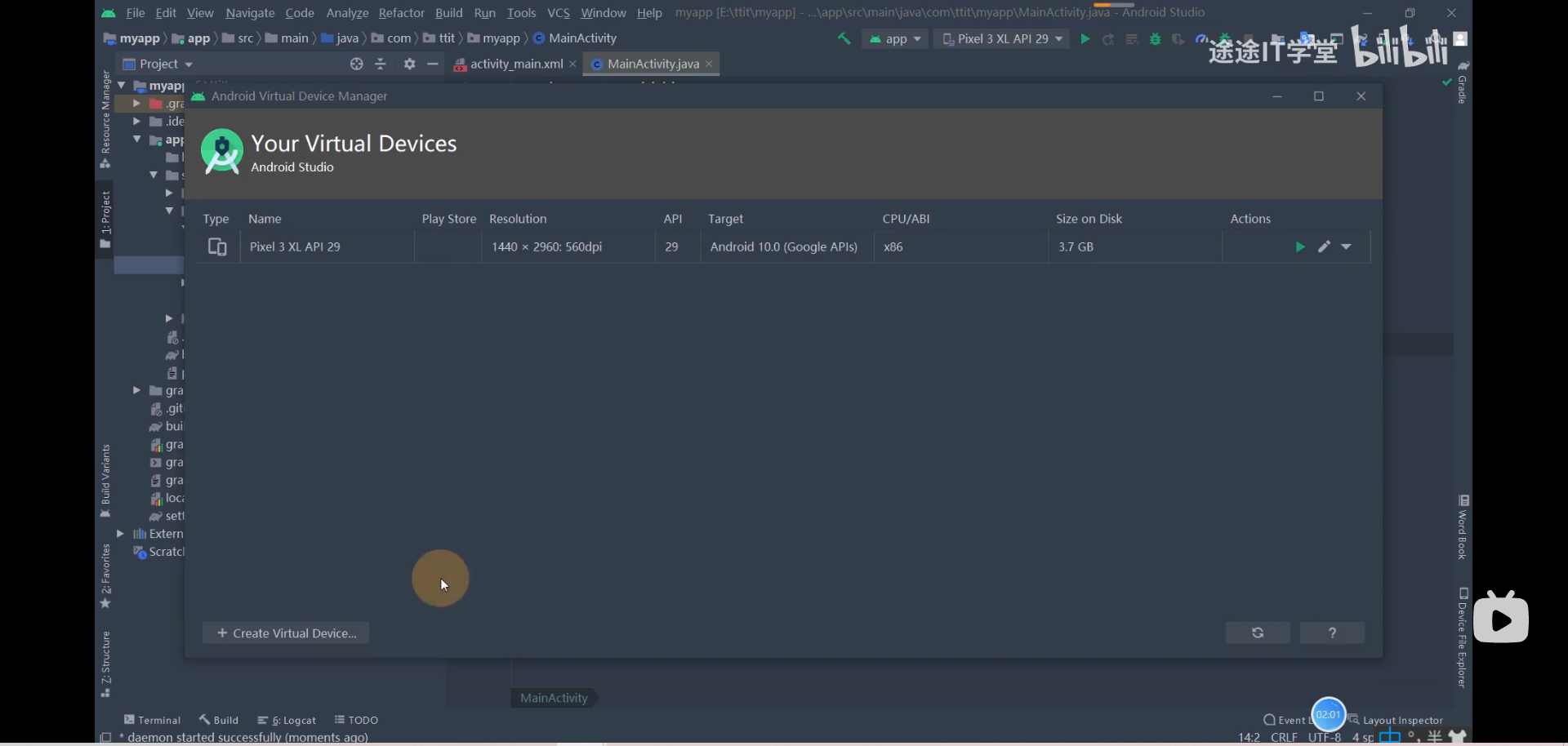
Task: Click the Make Project hammer icon
Action: click(x=844, y=38)
